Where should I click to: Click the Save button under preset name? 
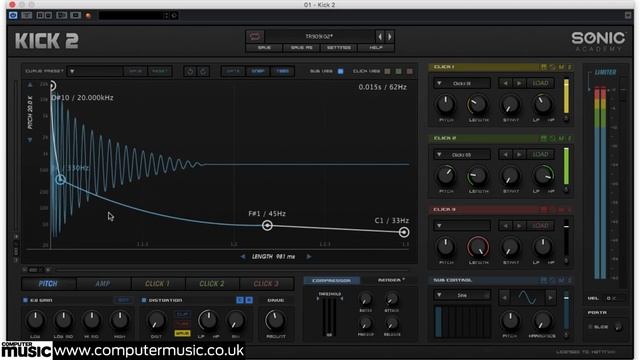(264, 48)
